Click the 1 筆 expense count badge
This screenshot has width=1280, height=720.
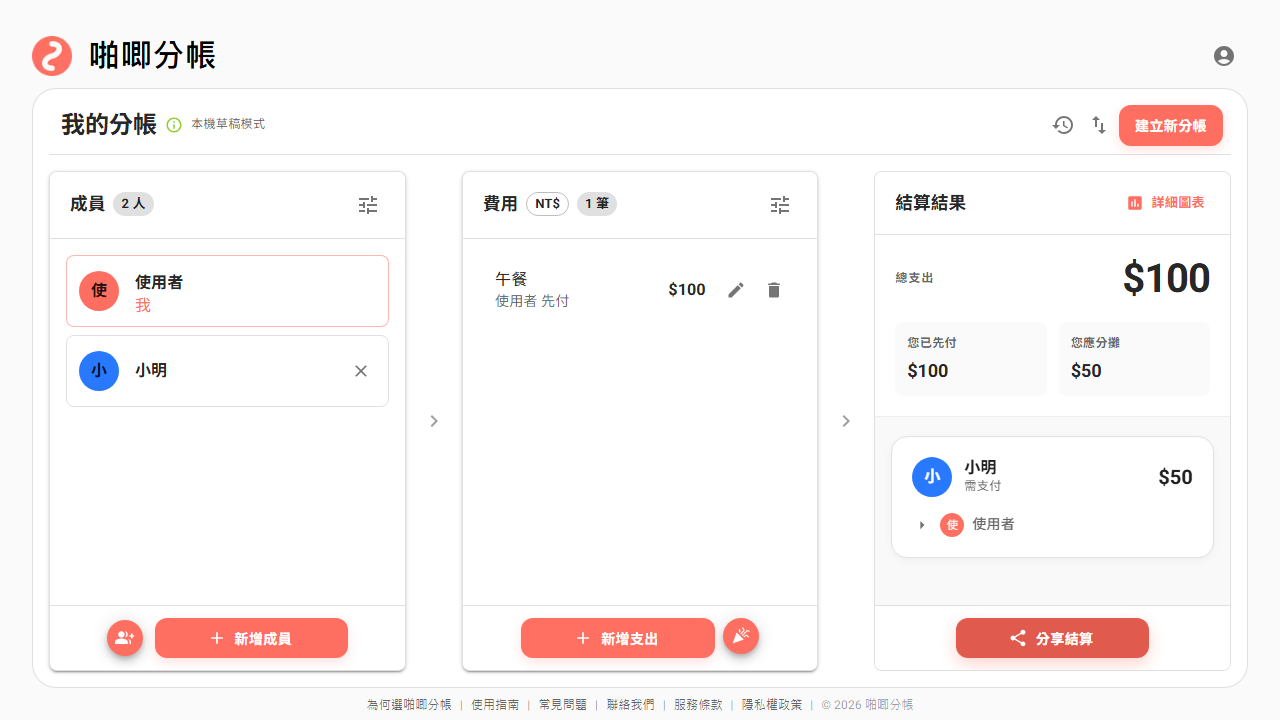point(597,204)
